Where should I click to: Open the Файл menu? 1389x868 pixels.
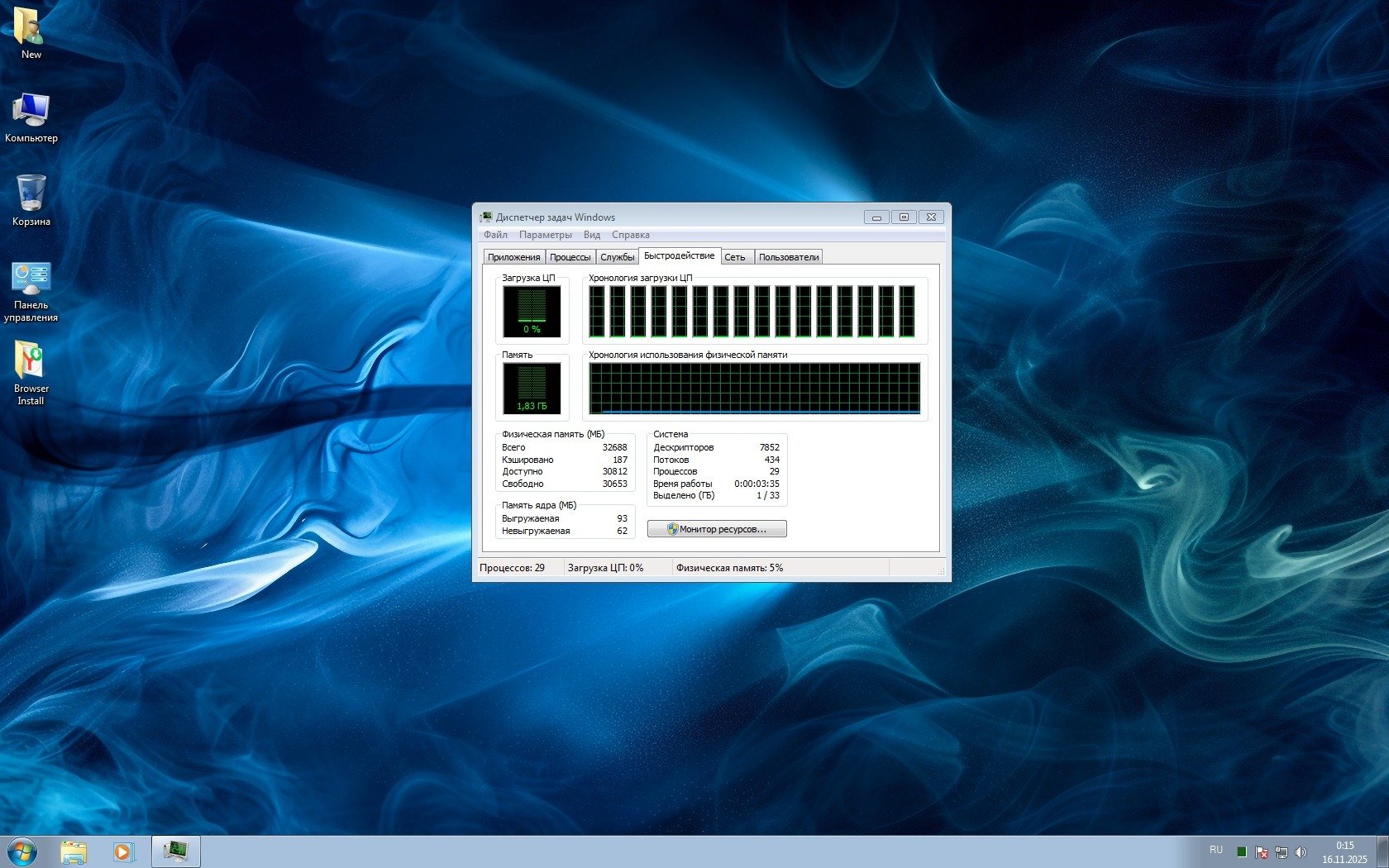pyautogui.click(x=495, y=235)
